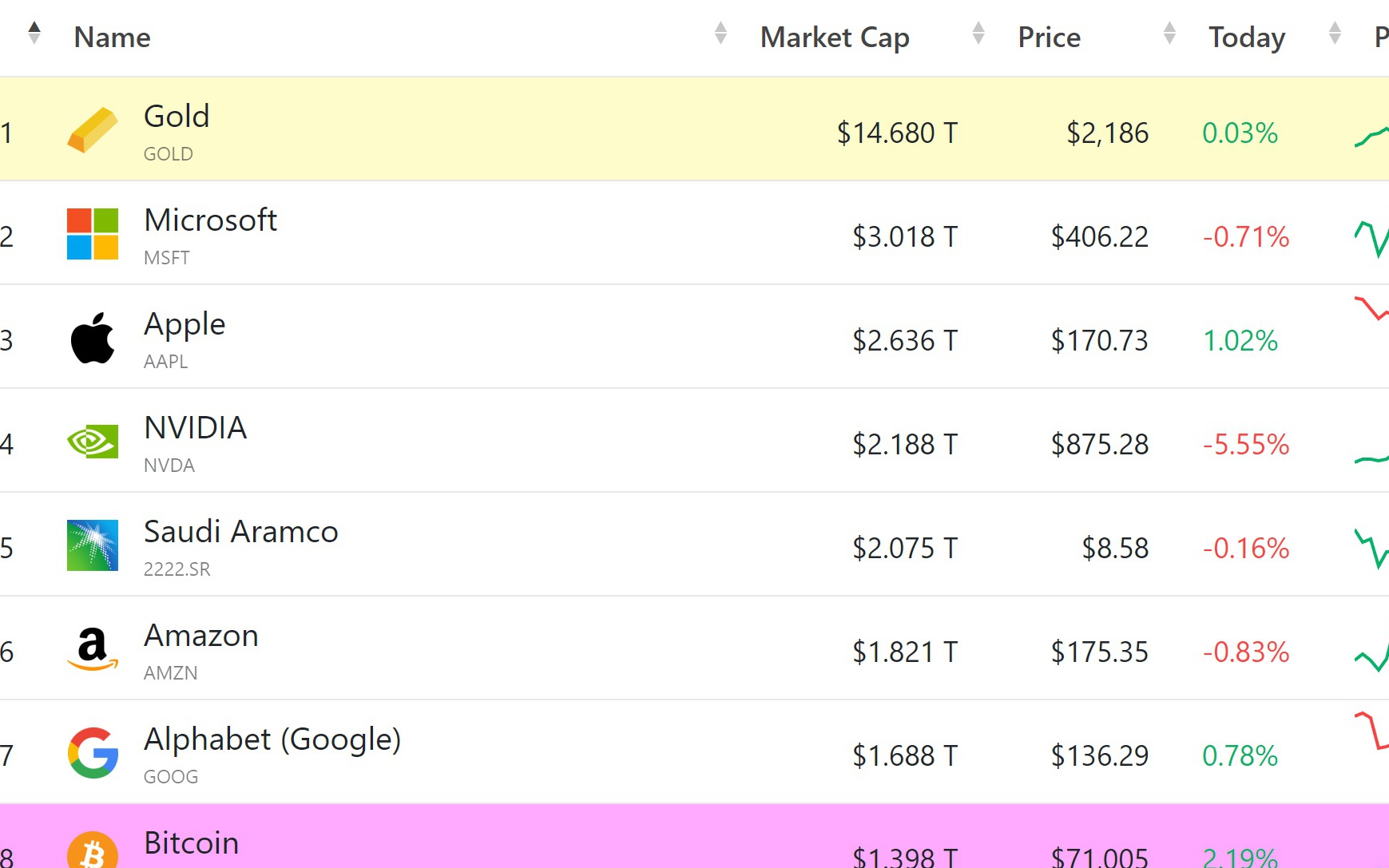Click the 2222.SR ticker symbol
Screen dimensions: 1389x868
pyautogui.click(x=177, y=569)
